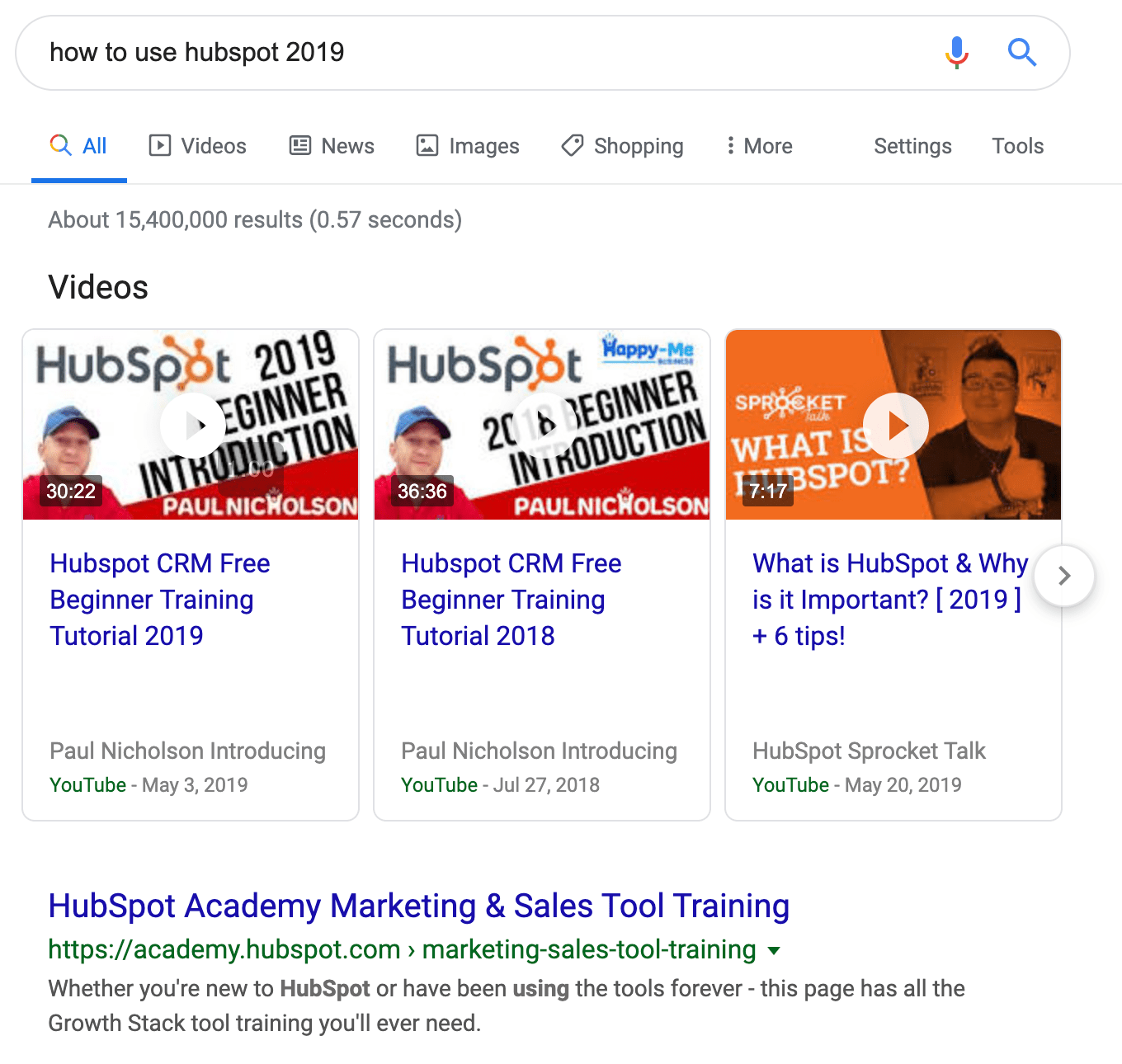Click the blue magnifying glass search button

tap(1021, 53)
